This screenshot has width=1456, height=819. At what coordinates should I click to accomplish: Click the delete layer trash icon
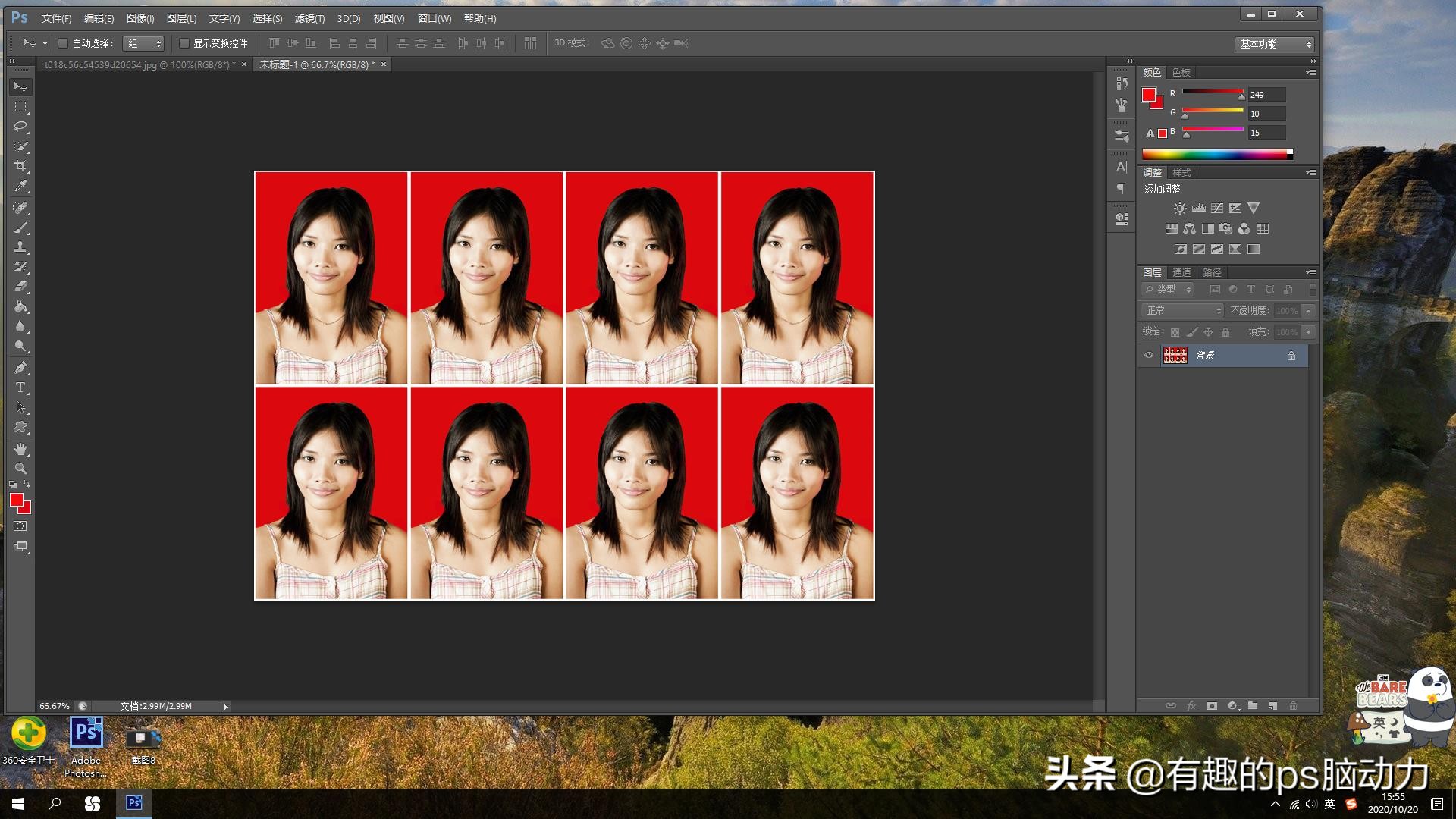point(1294,706)
